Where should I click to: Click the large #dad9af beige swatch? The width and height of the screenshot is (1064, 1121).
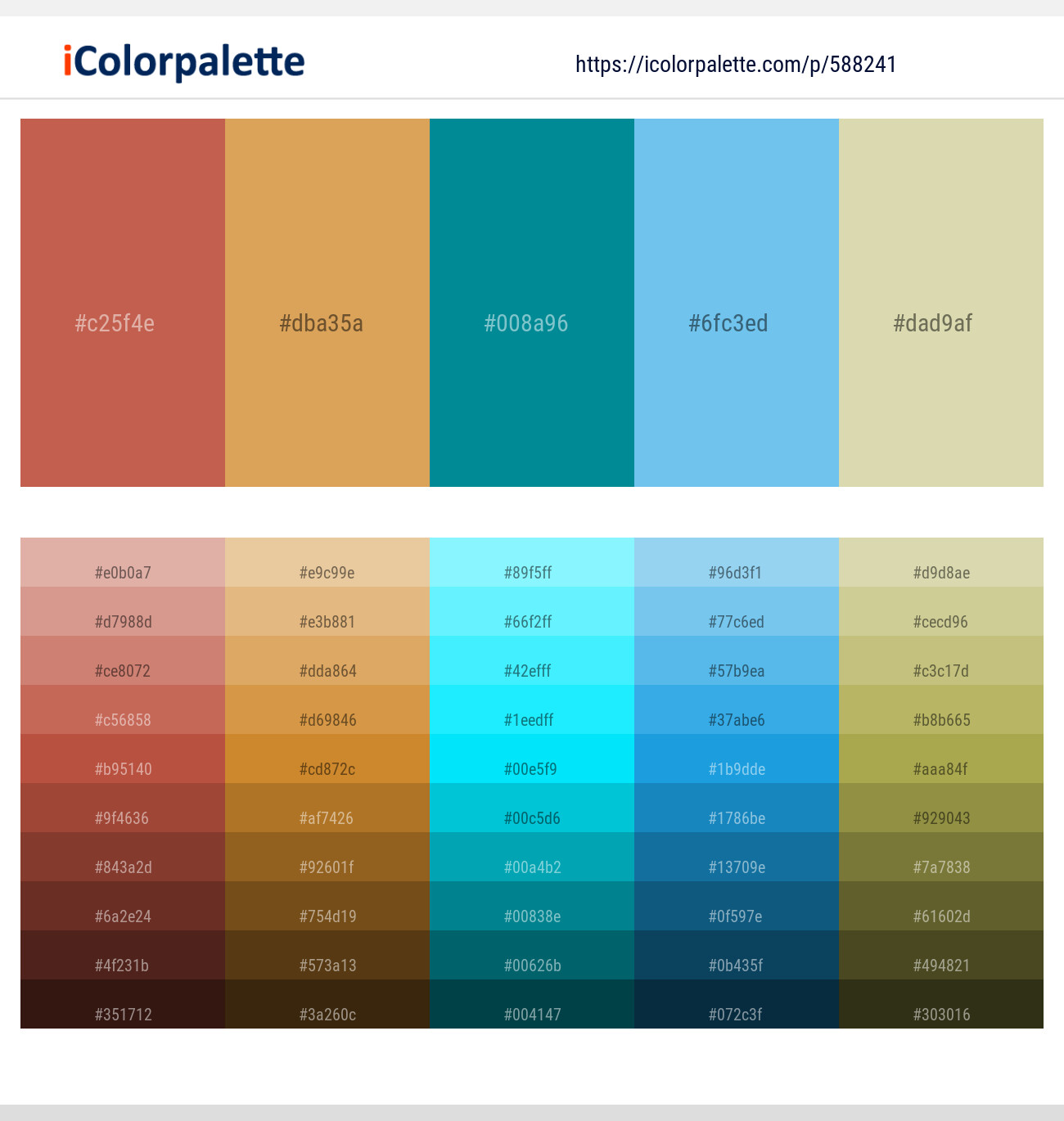941,303
